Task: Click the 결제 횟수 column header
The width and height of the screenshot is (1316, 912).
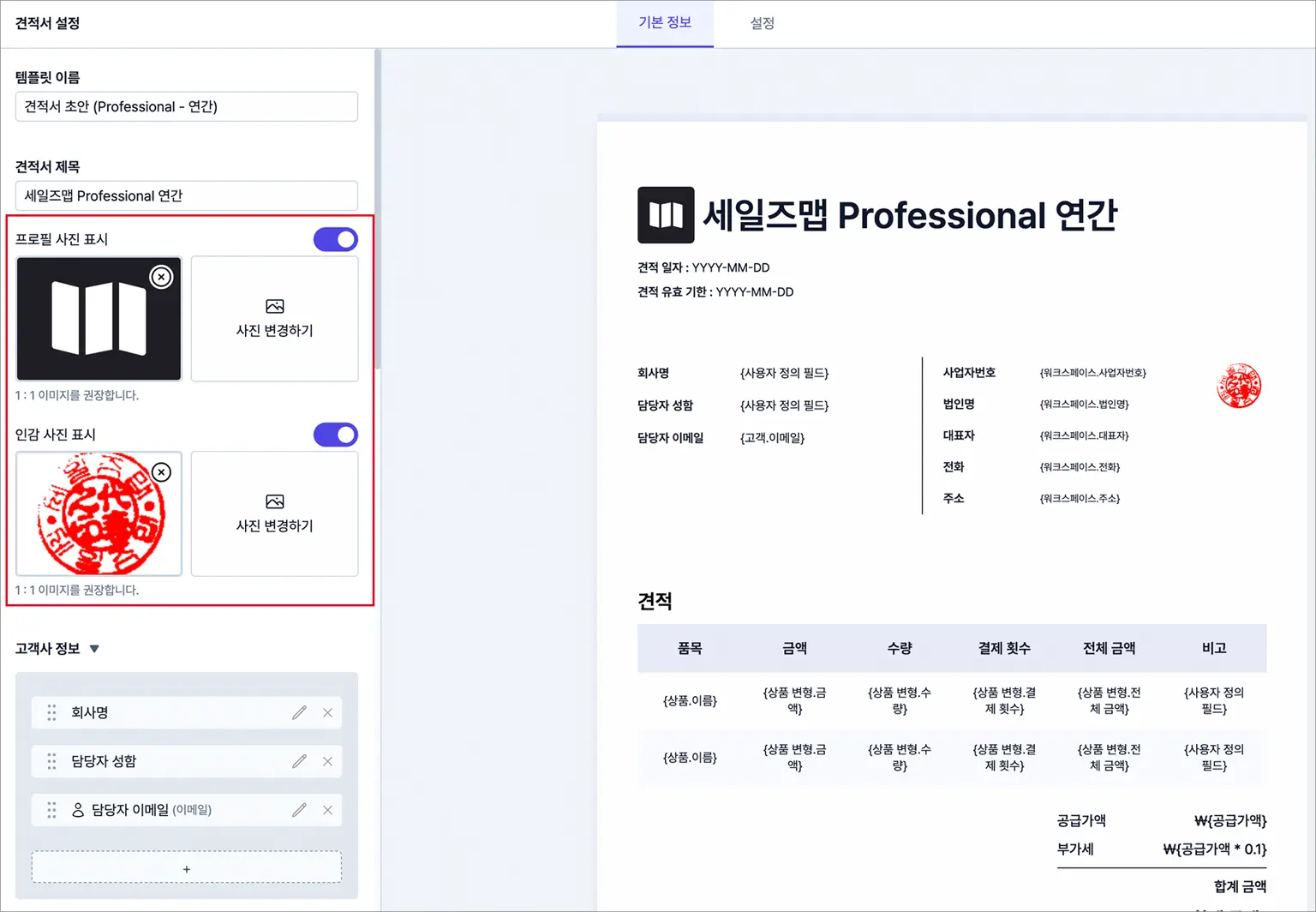Action: 1004,648
